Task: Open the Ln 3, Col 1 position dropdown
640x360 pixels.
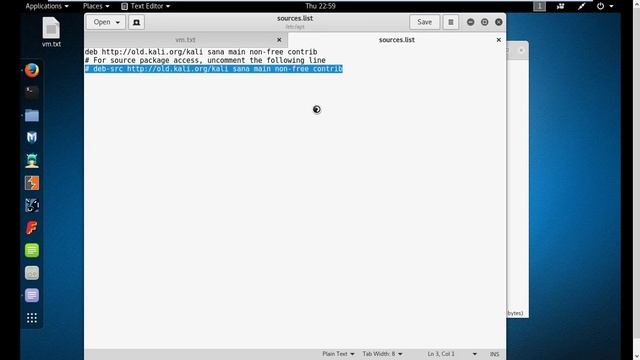Action: pyautogui.click(x=452, y=354)
